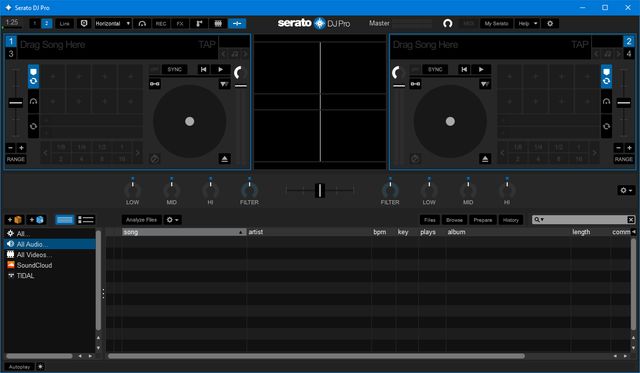Click TAP tempo on deck 1

tap(207, 44)
